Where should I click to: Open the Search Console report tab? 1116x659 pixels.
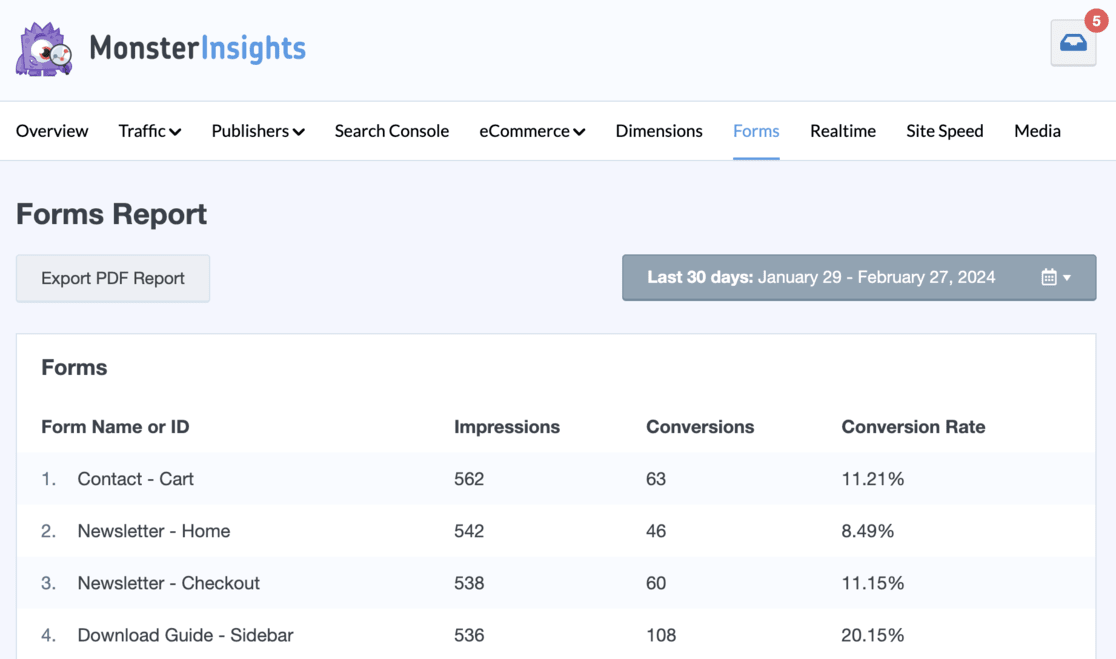(x=391, y=131)
